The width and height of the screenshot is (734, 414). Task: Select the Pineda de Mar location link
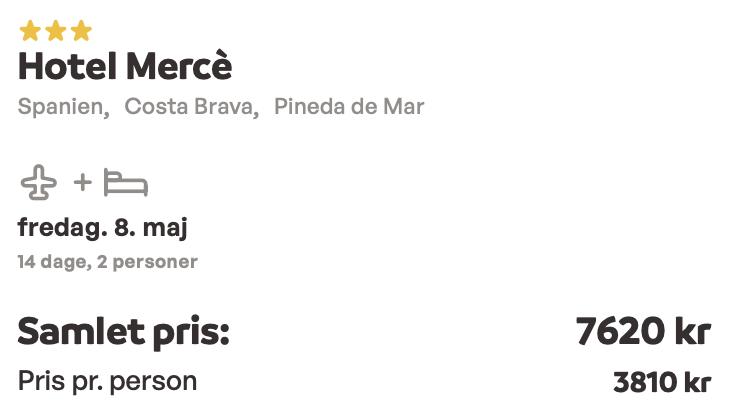tap(349, 106)
